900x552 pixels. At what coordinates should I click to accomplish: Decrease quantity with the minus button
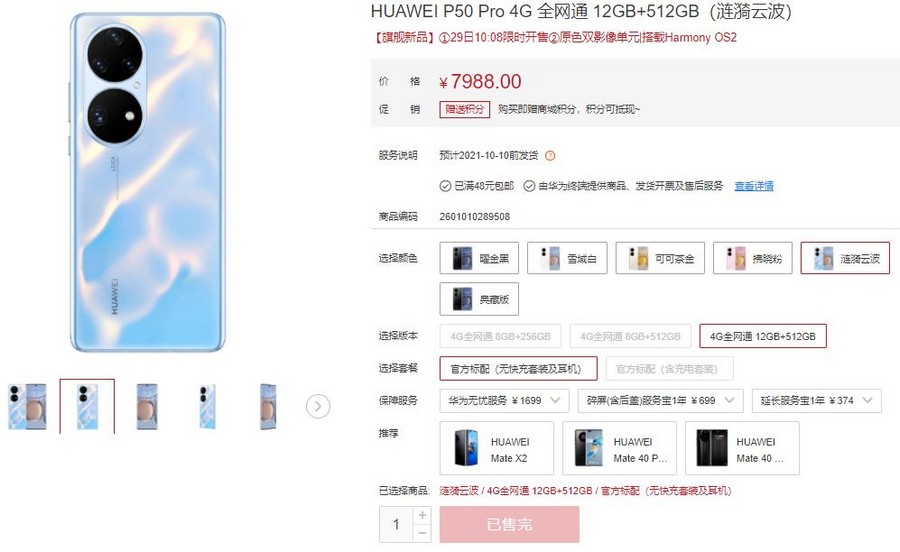[422, 533]
